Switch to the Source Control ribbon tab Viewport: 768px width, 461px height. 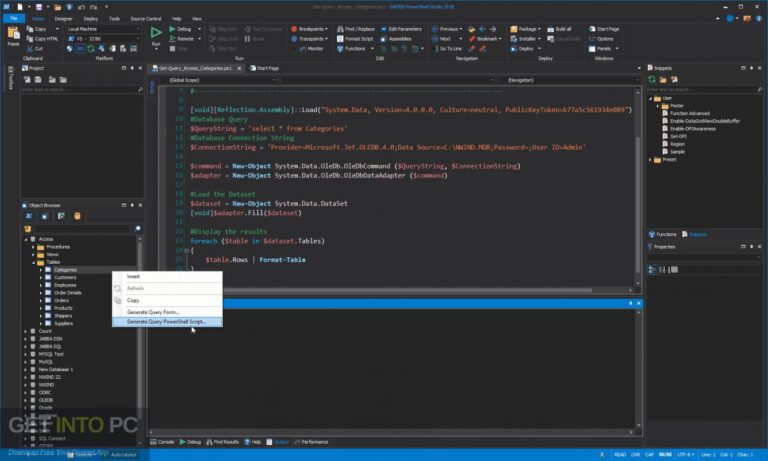pyautogui.click(x=145, y=19)
